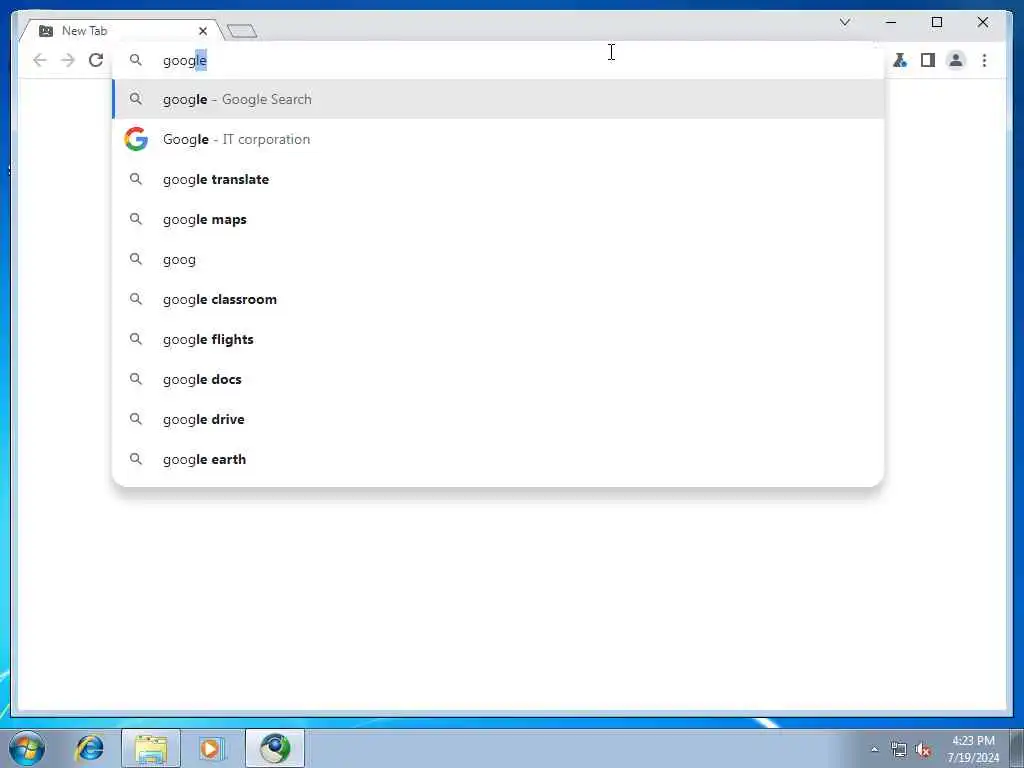Click the address bar containing 'google'

(498, 60)
